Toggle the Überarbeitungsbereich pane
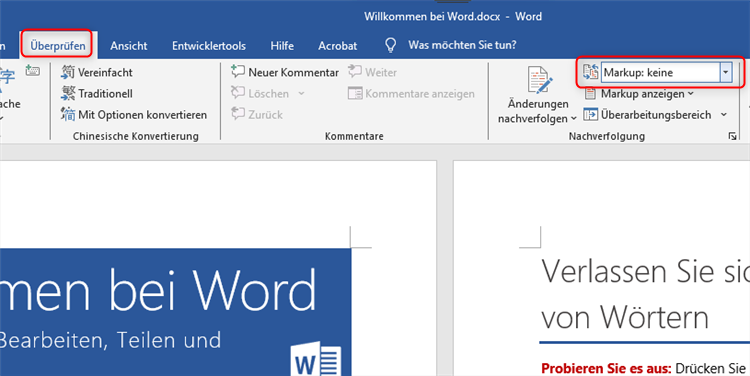The height and width of the screenshot is (376, 750). (x=648, y=115)
